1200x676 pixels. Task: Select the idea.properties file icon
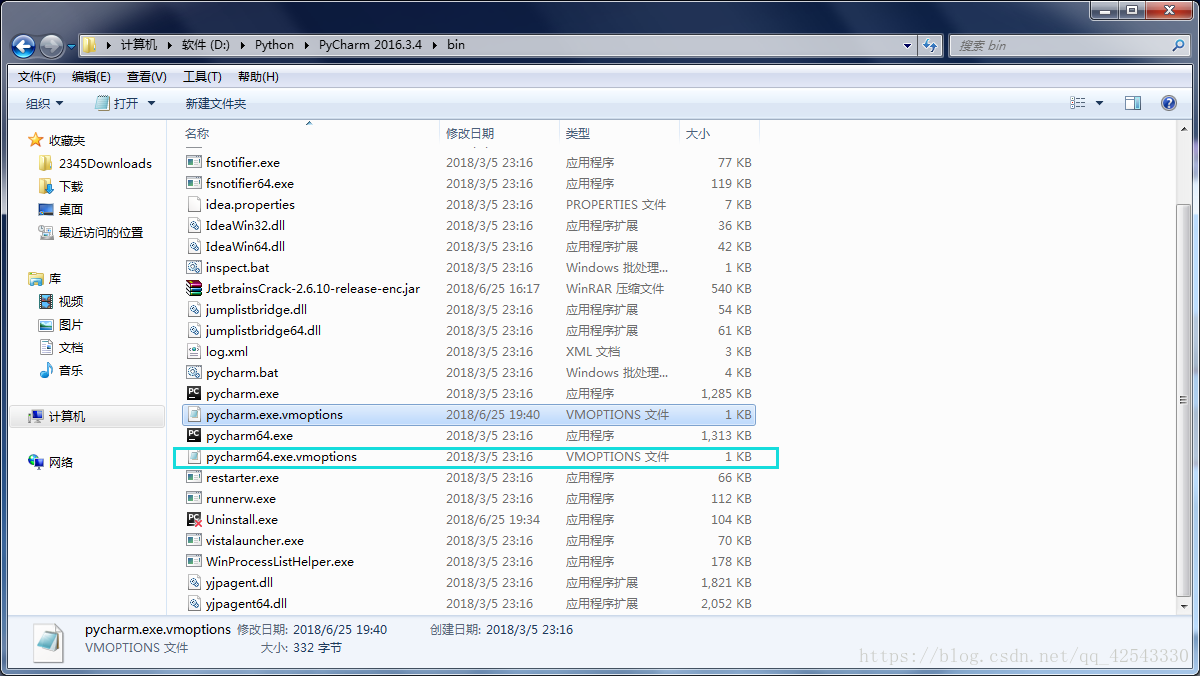coord(194,204)
